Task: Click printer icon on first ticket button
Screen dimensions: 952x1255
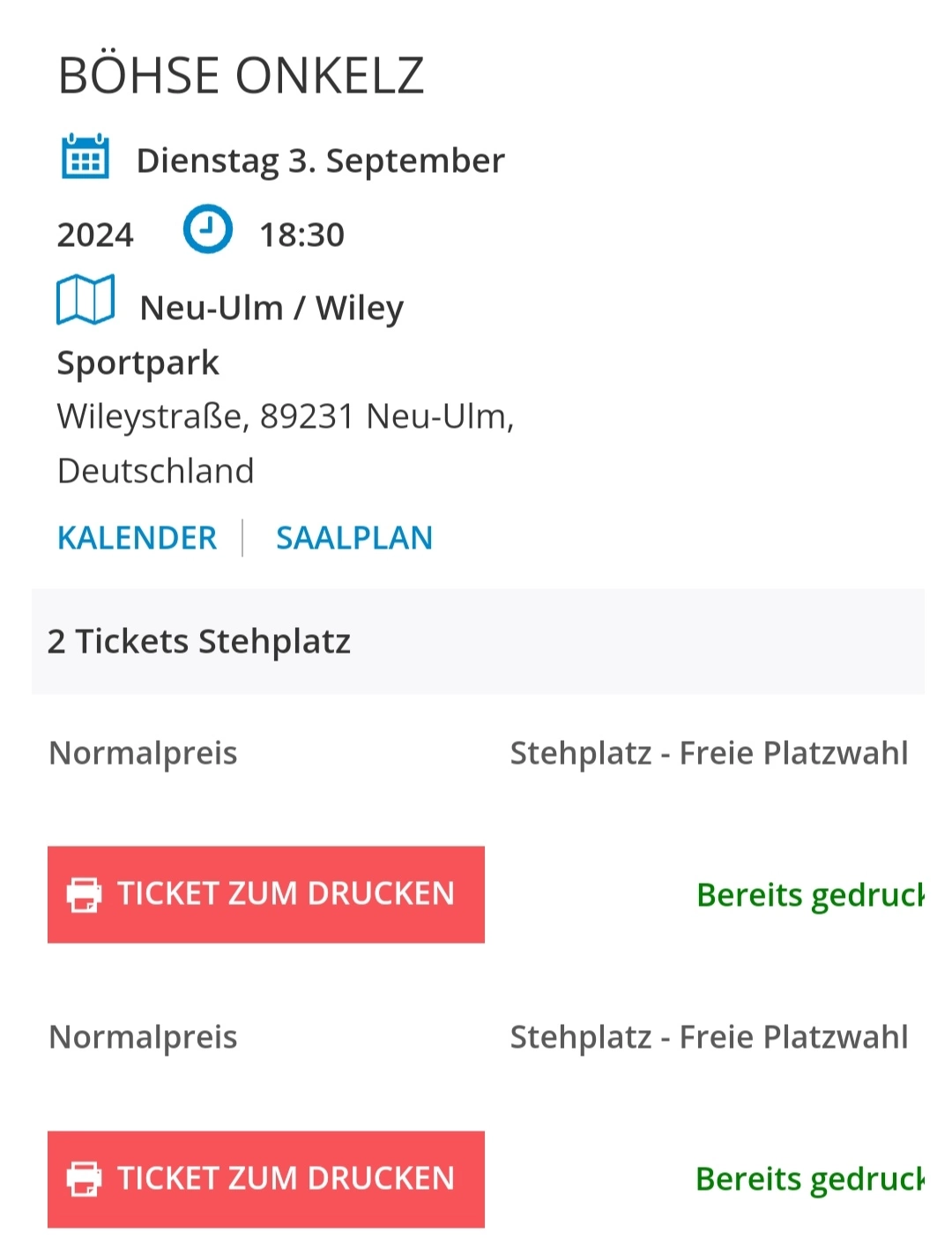Action: pos(85,894)
